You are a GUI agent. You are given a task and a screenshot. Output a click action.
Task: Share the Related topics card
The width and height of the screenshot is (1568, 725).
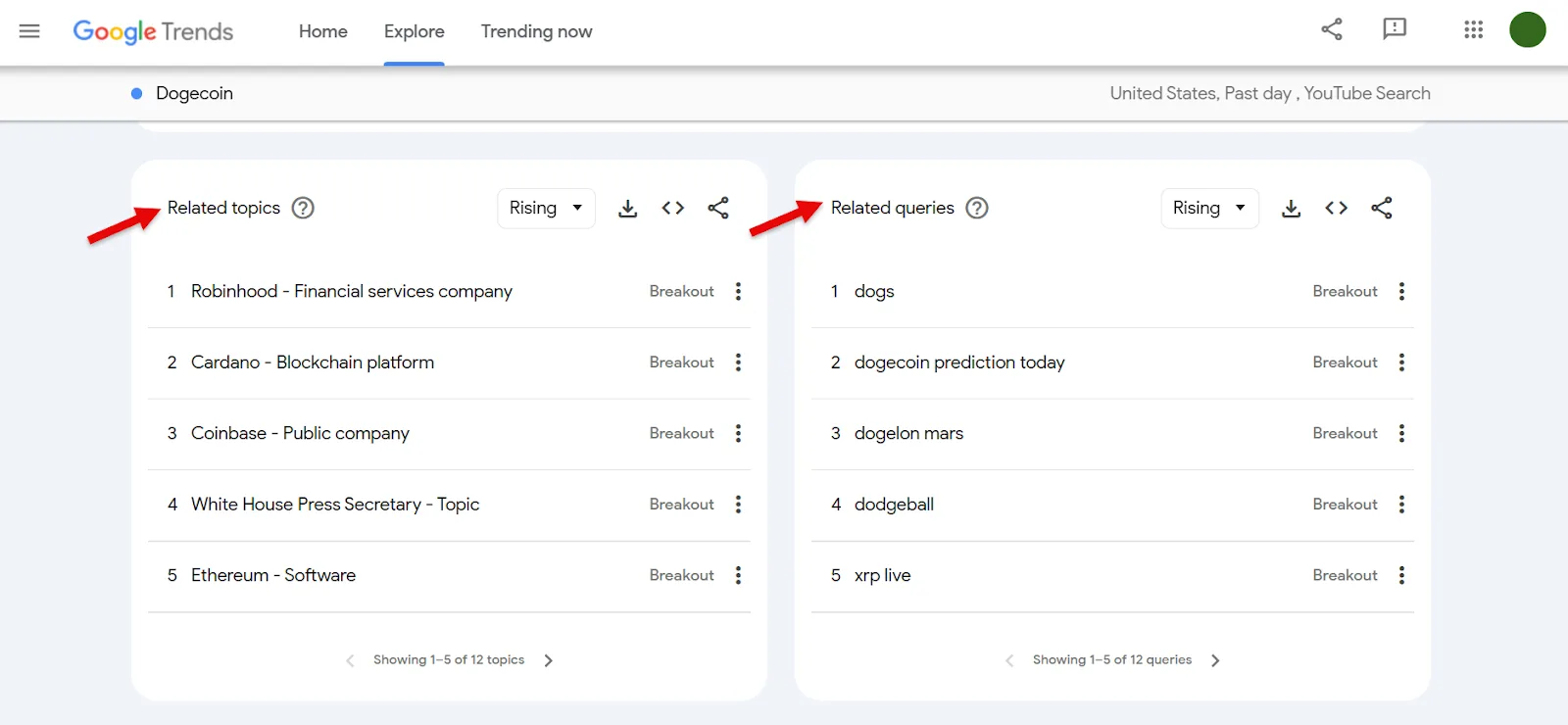(x=718, y=208)
